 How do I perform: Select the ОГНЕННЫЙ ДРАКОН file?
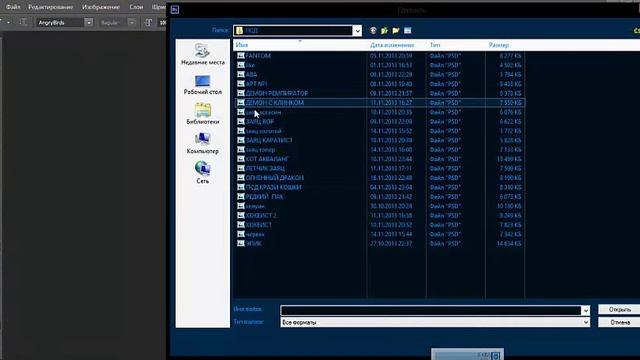(x=275, y=178)
